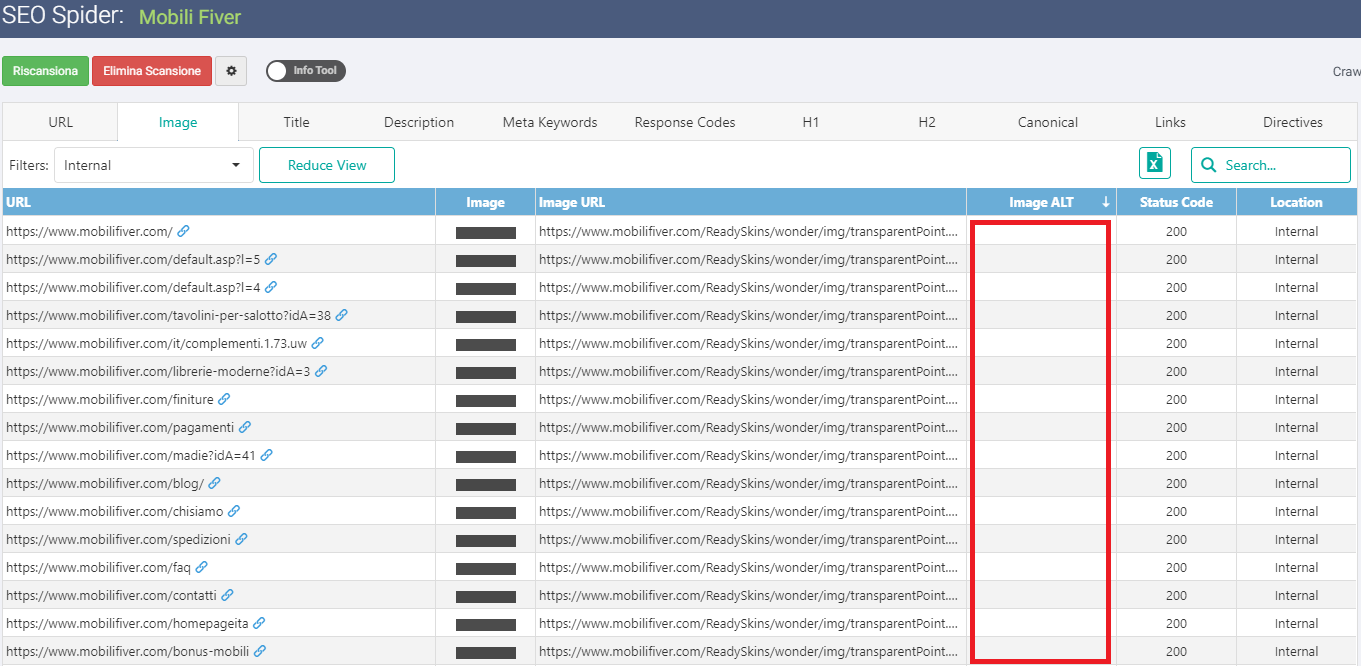The height and width of the screenshot is (666, 1361).
Task: Click the Mobili Fiver project title
Action: click(x=190, y=17)
